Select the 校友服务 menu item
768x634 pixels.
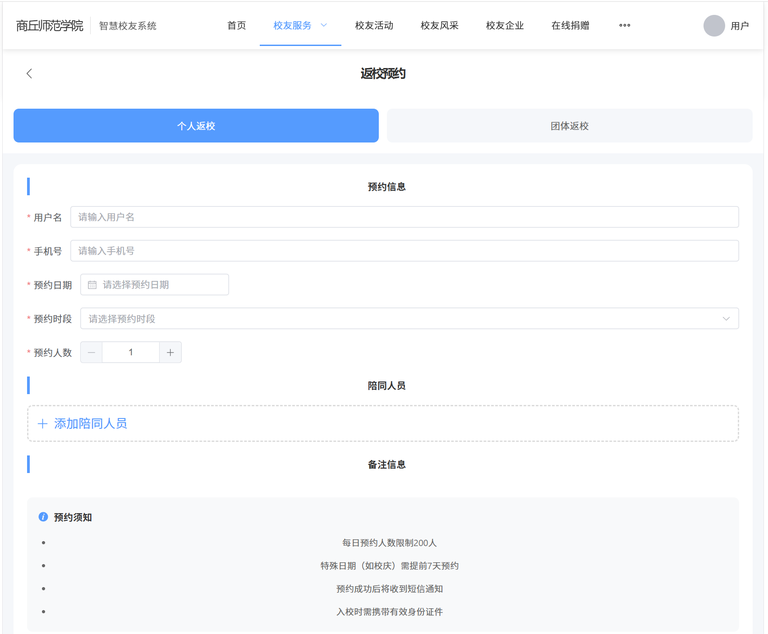[292, 25]
